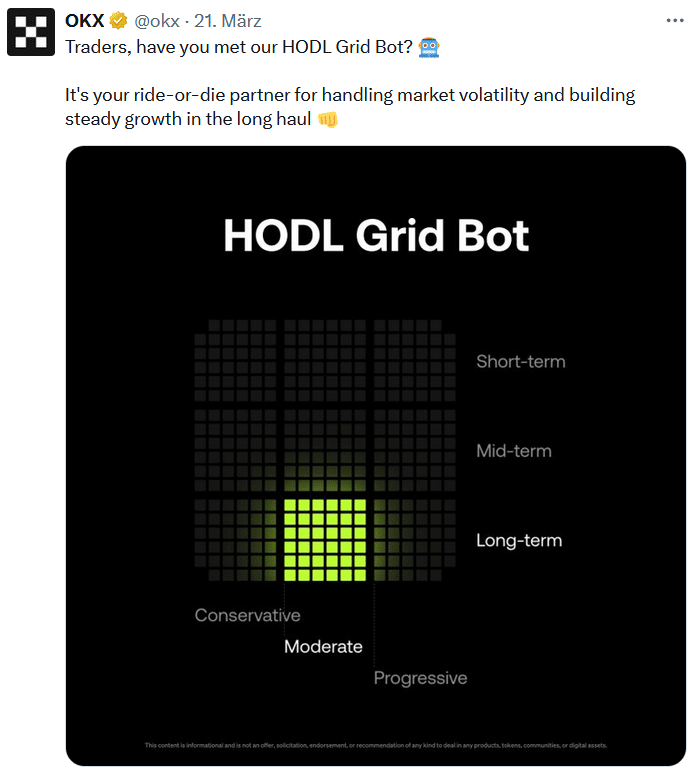The width and height of the screenshot is (693, 771).
Task: Select the highlighted Long-term label
Action: coord(519,541)
